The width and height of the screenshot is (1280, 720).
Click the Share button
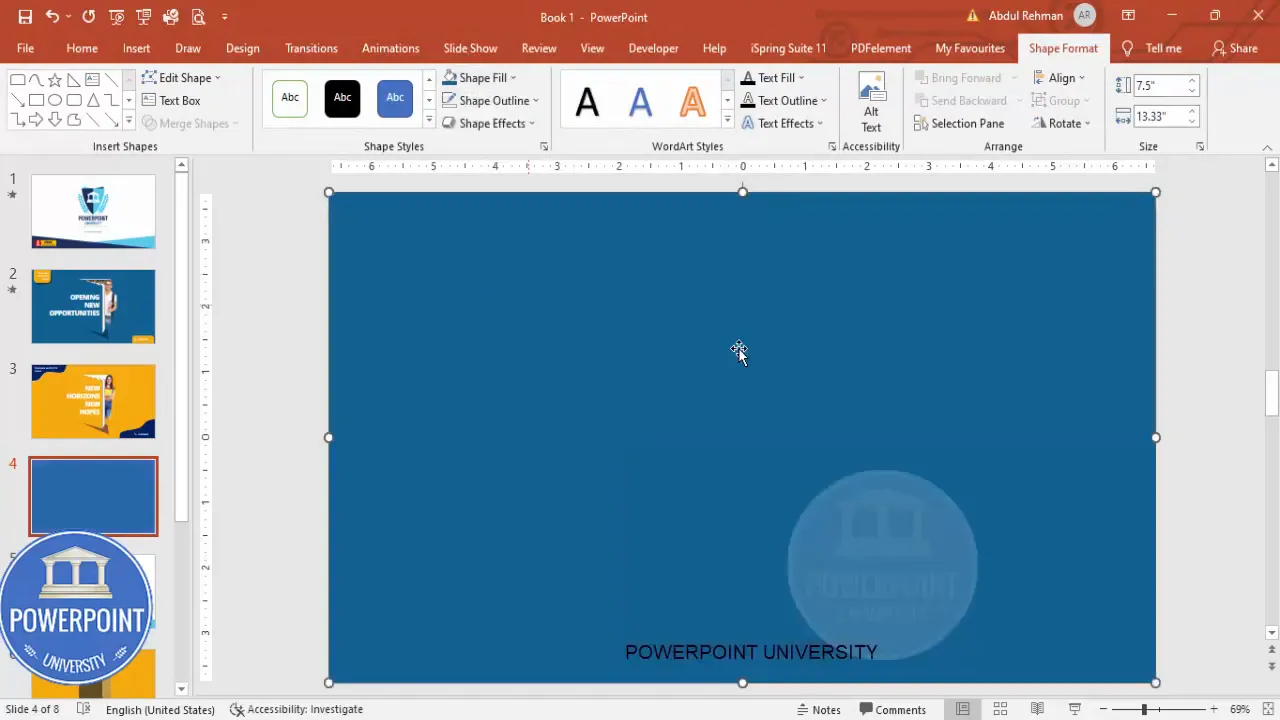1234,48
